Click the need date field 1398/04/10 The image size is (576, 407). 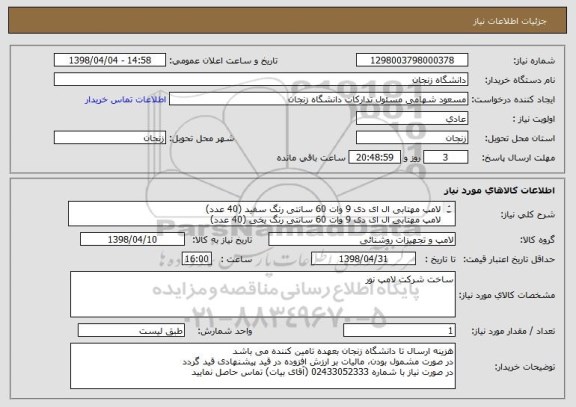point(132,239)
